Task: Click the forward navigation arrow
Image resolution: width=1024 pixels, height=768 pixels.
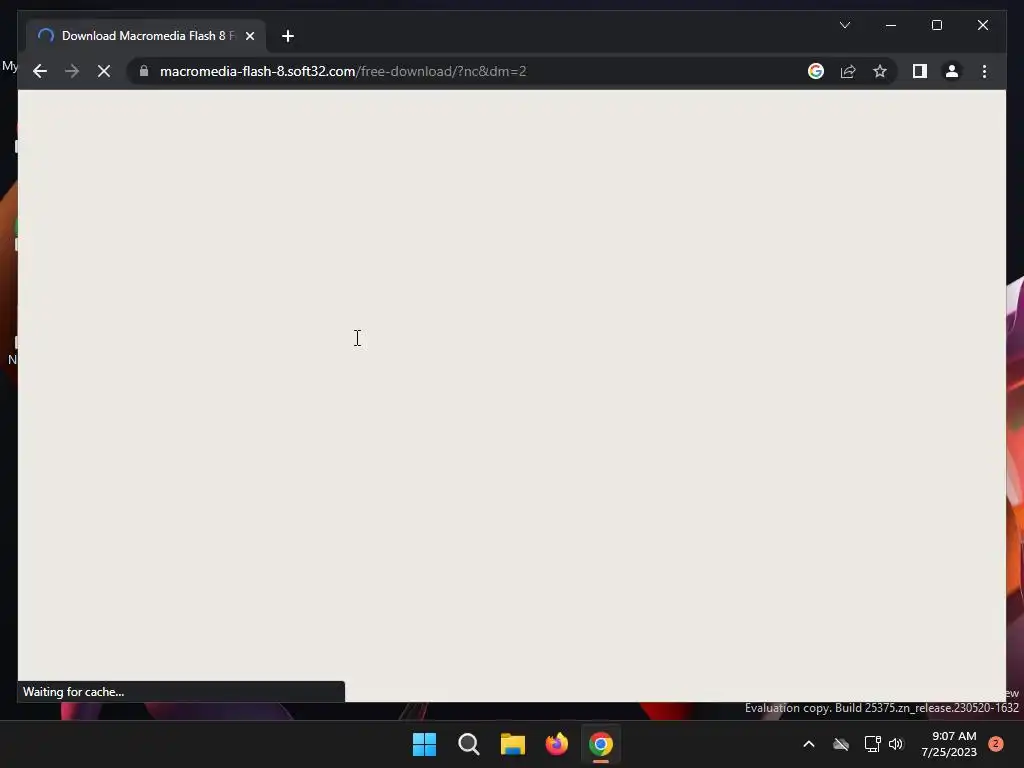Action: click(x=72, y=71)
